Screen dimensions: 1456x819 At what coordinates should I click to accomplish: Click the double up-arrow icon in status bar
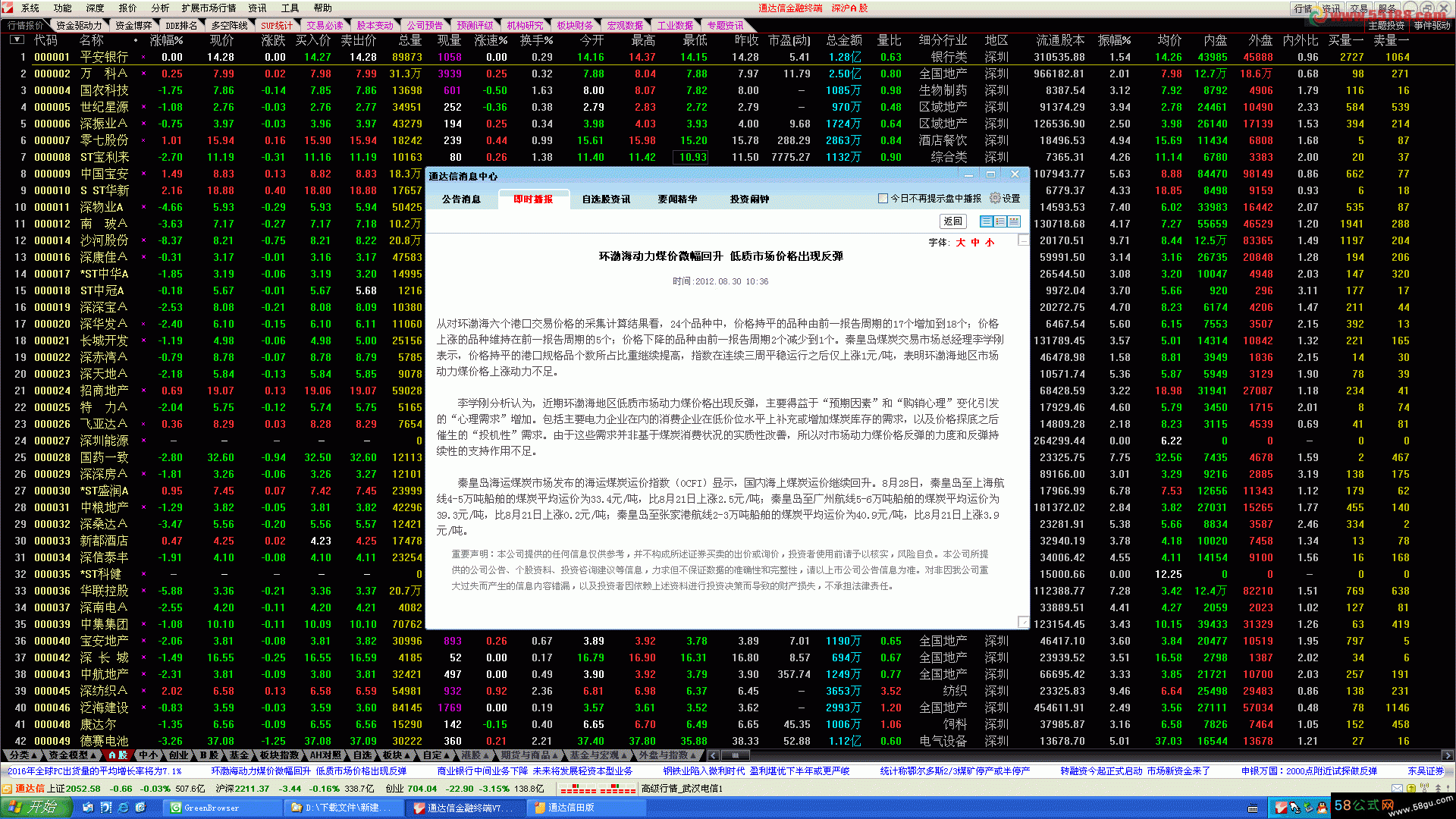(x=1438, y=789)
